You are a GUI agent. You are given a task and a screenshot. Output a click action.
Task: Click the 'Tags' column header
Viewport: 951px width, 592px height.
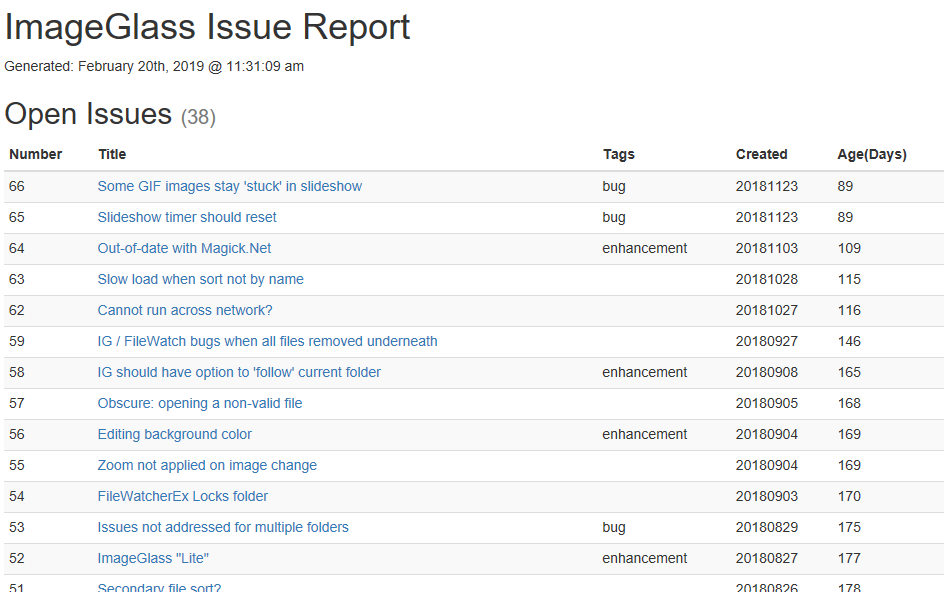point(619,154)
